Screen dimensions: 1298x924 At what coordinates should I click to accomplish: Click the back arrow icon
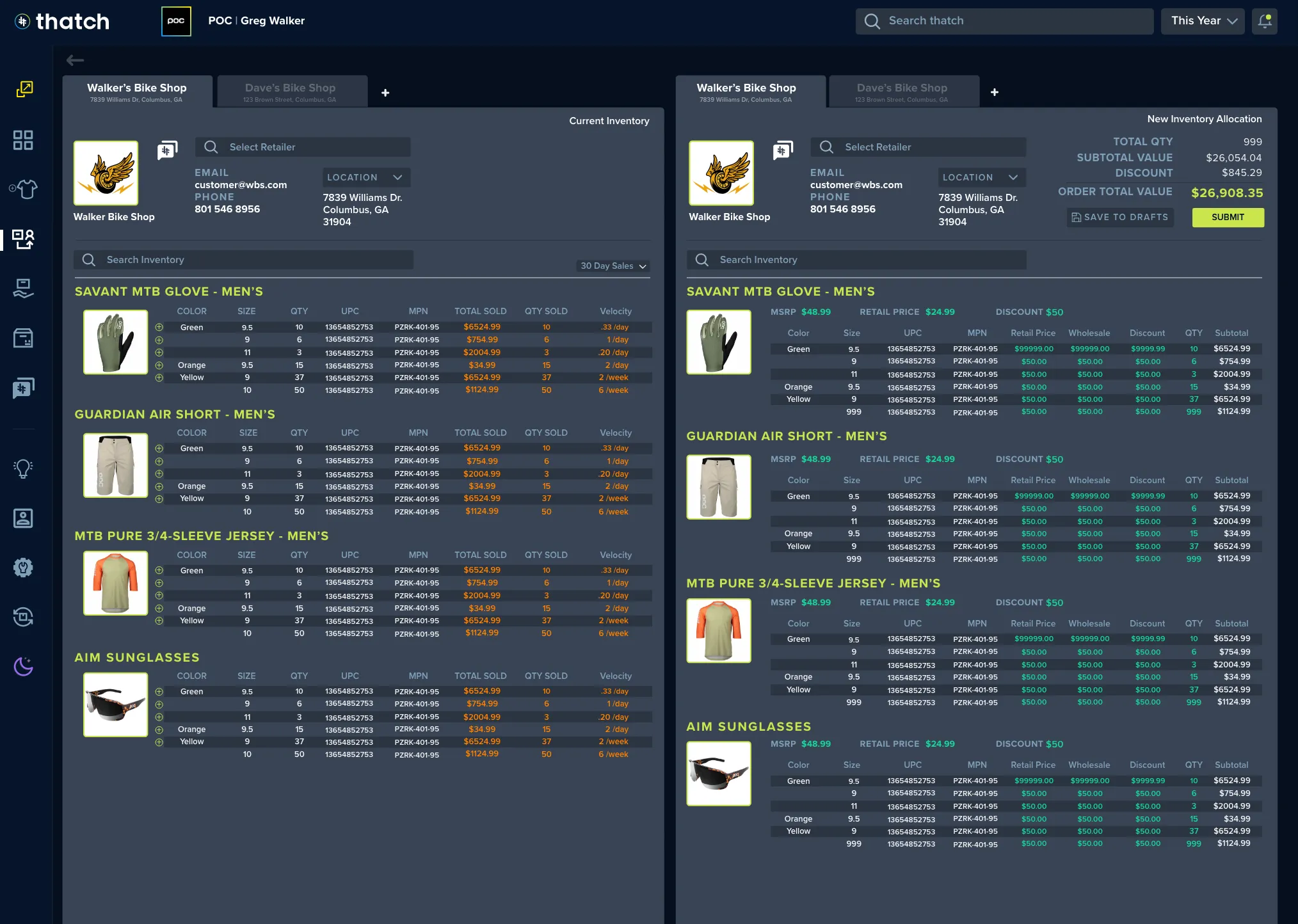(x=76, y=60)
